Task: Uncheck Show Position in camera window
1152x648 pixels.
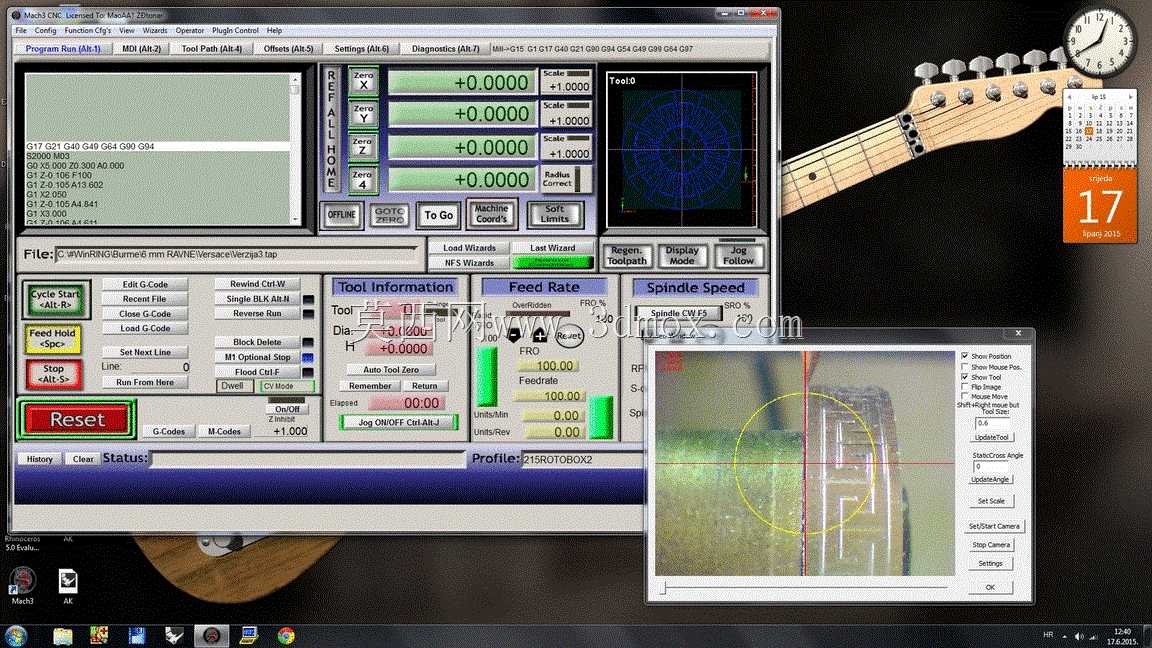Action: (965, 356)
